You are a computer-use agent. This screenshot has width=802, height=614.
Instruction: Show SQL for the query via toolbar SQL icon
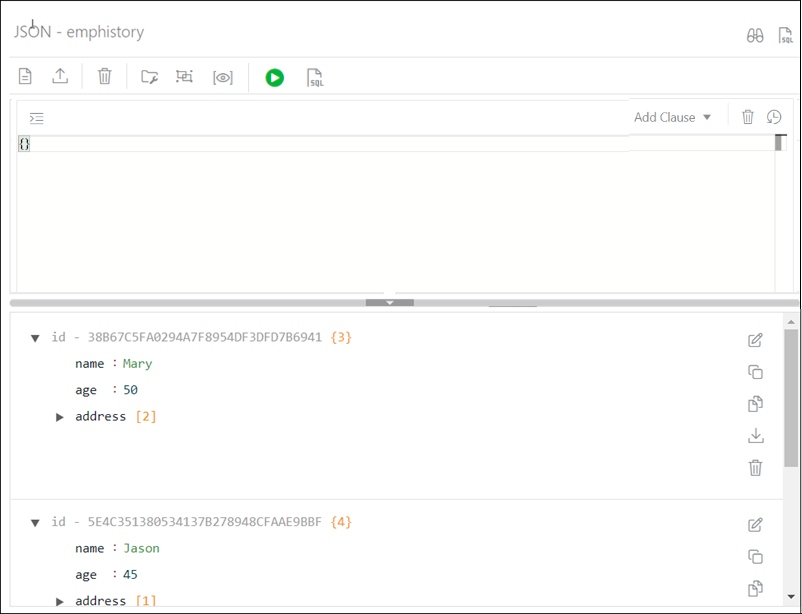coord(314,77)
